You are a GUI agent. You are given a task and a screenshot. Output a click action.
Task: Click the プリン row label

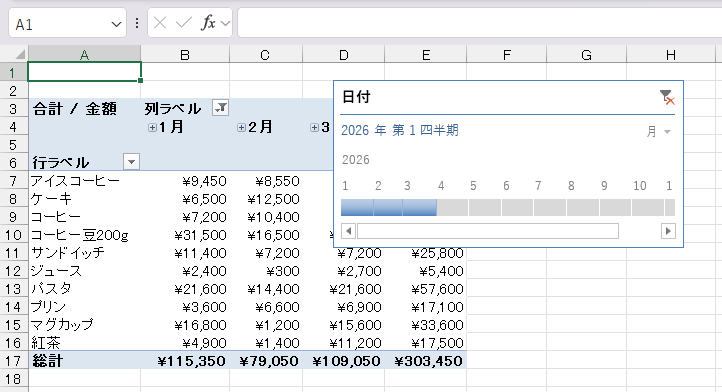48,307
